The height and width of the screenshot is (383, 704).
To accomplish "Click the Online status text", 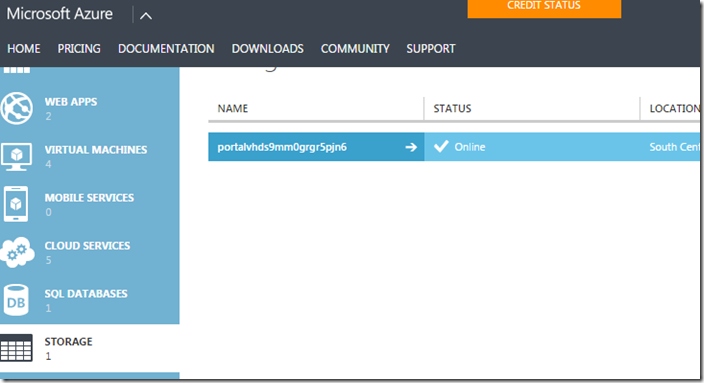I will click(x=470, y=147).
